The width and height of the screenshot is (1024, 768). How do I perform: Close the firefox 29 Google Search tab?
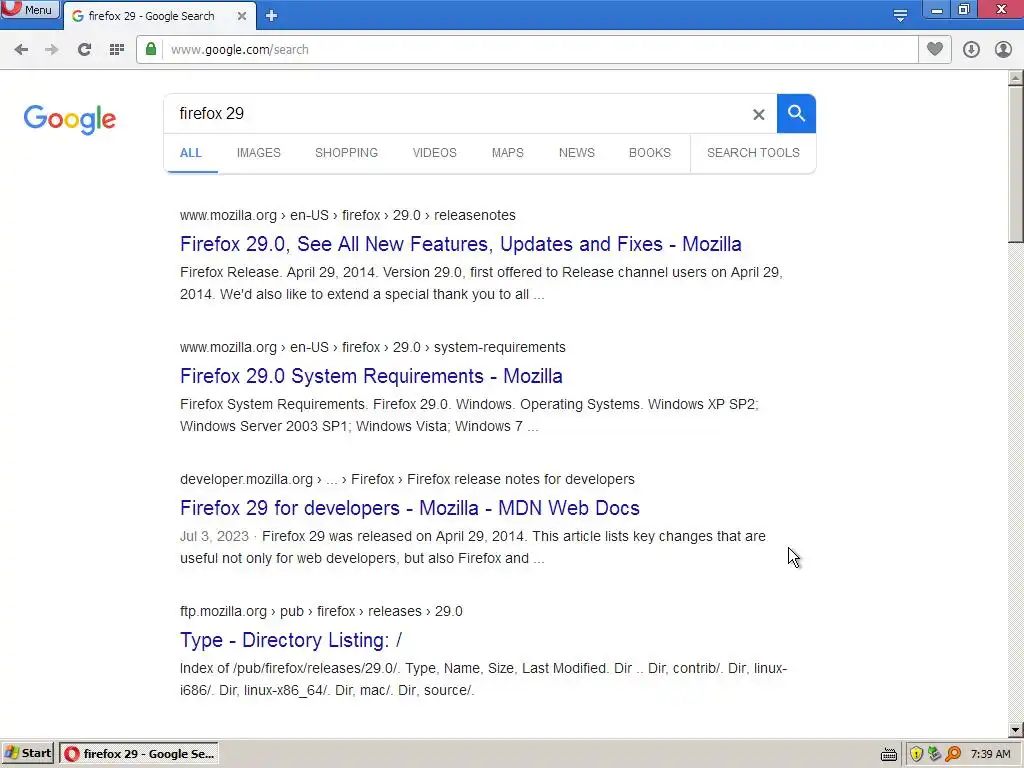[242, 16]
